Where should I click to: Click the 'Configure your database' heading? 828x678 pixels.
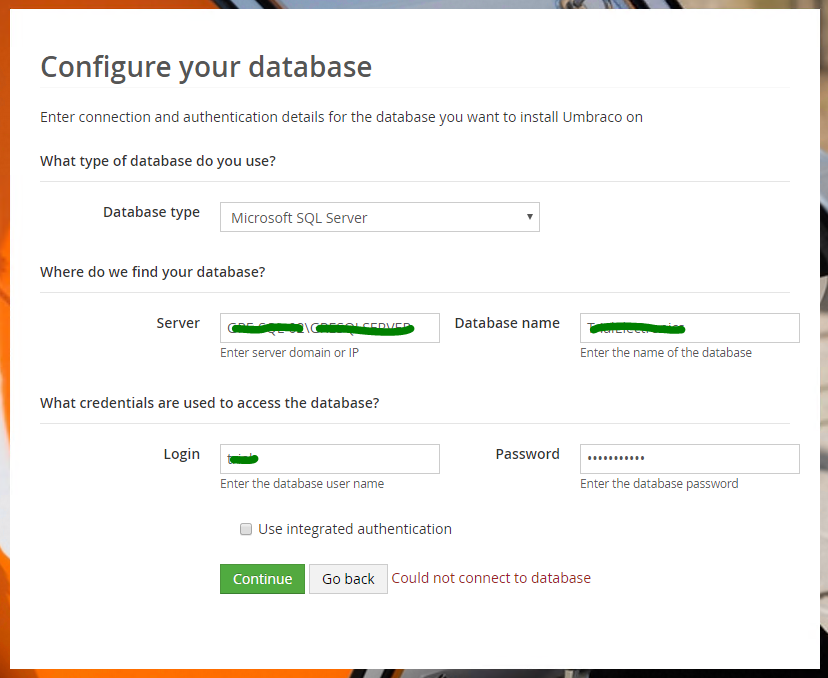pos(206,67)
